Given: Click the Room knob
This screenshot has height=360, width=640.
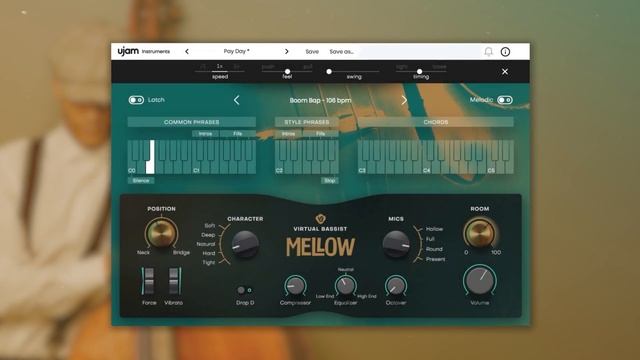Looking at the screenshot, I should click(480, 233).
